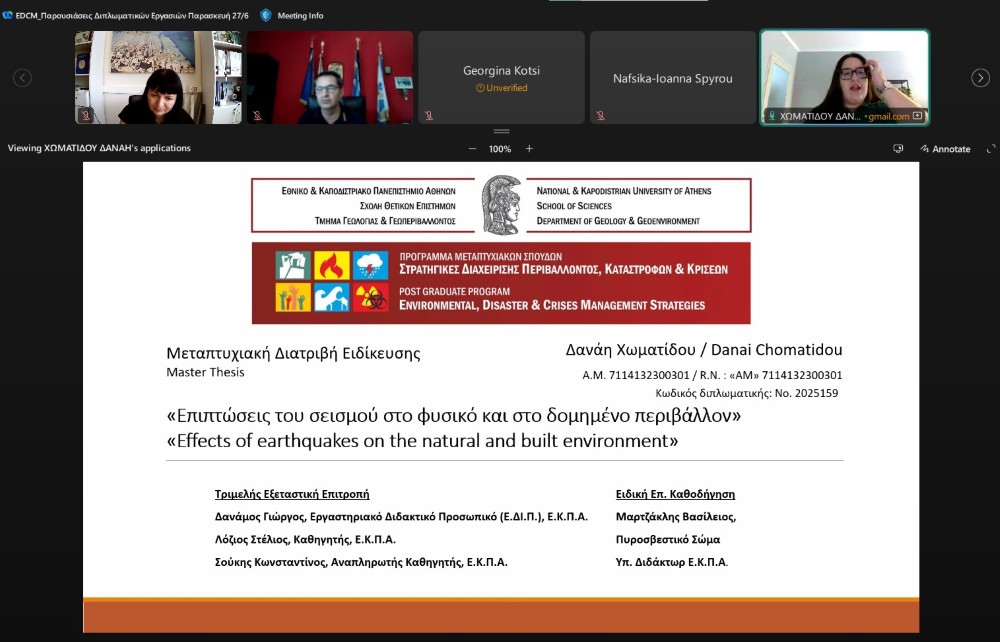Click the green microphone icon on the active speaker
Screen dimensions: 1000x642
[x=771, y=116]
